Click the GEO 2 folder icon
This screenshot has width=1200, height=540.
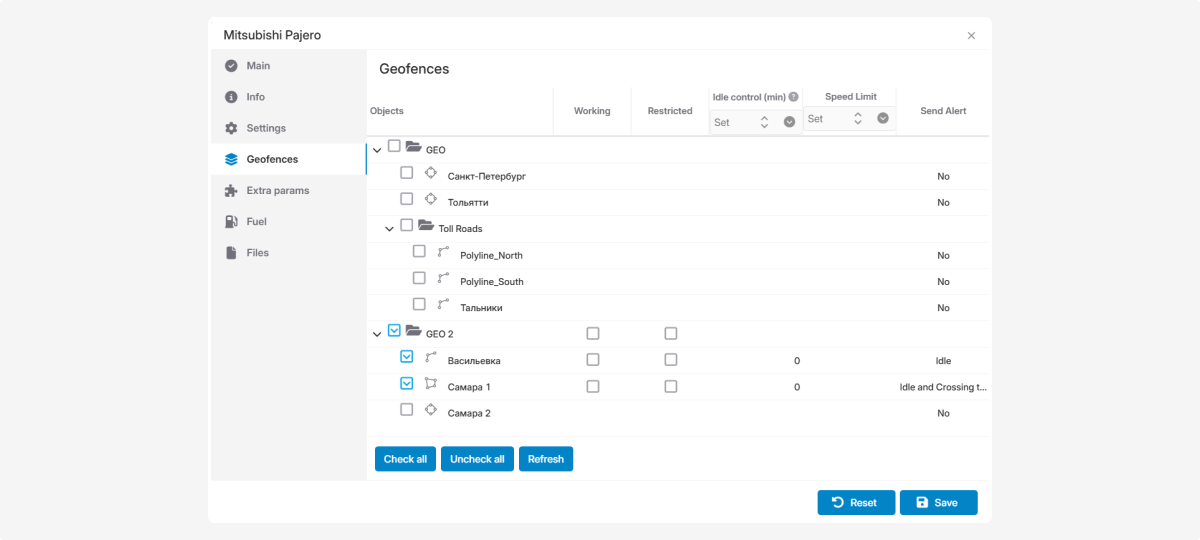point(413,331)
